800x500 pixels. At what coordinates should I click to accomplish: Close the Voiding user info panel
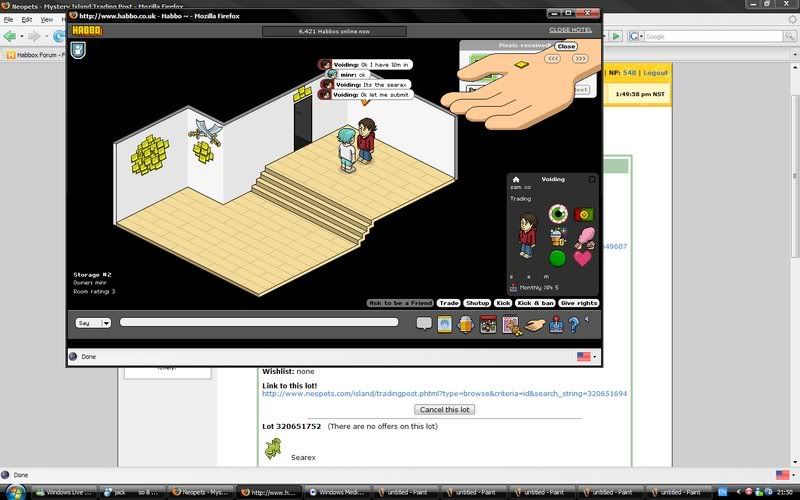(591, 179)
